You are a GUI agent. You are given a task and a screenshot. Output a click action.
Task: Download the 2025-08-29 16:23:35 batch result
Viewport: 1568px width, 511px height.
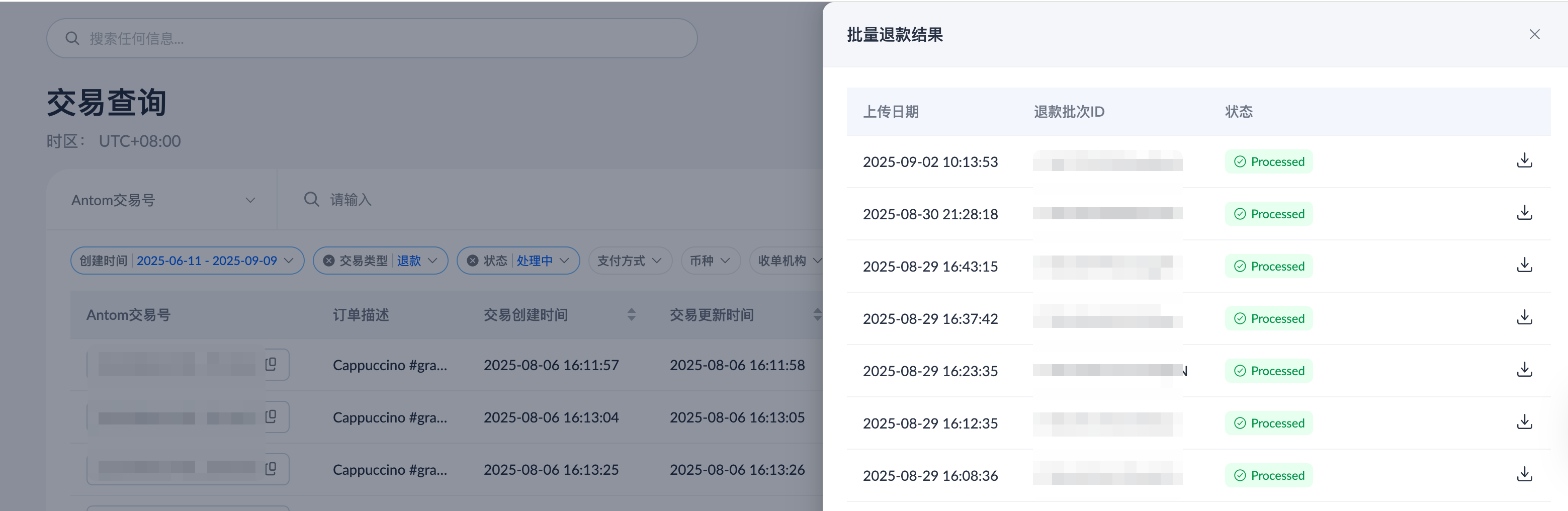[1524, 370]
